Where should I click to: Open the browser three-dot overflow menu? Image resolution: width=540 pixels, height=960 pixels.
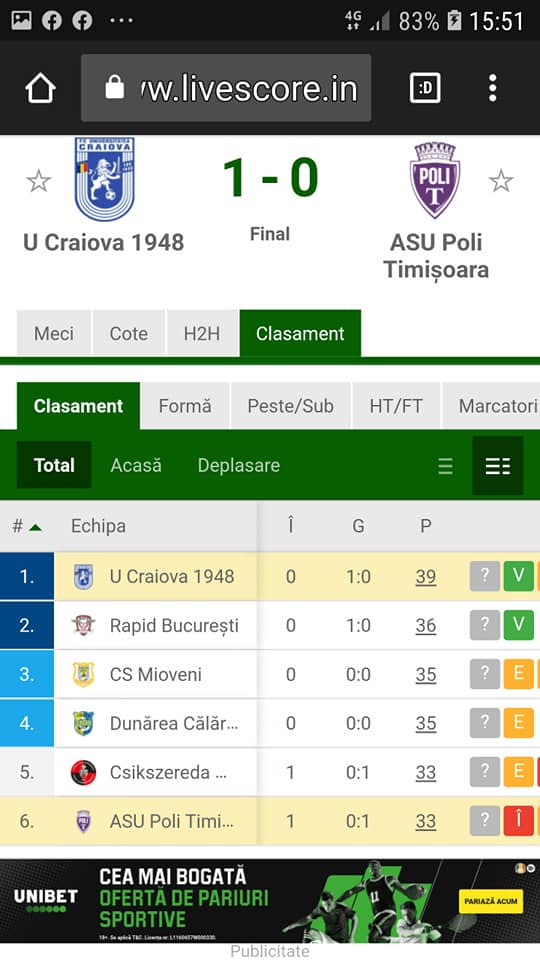493,89
